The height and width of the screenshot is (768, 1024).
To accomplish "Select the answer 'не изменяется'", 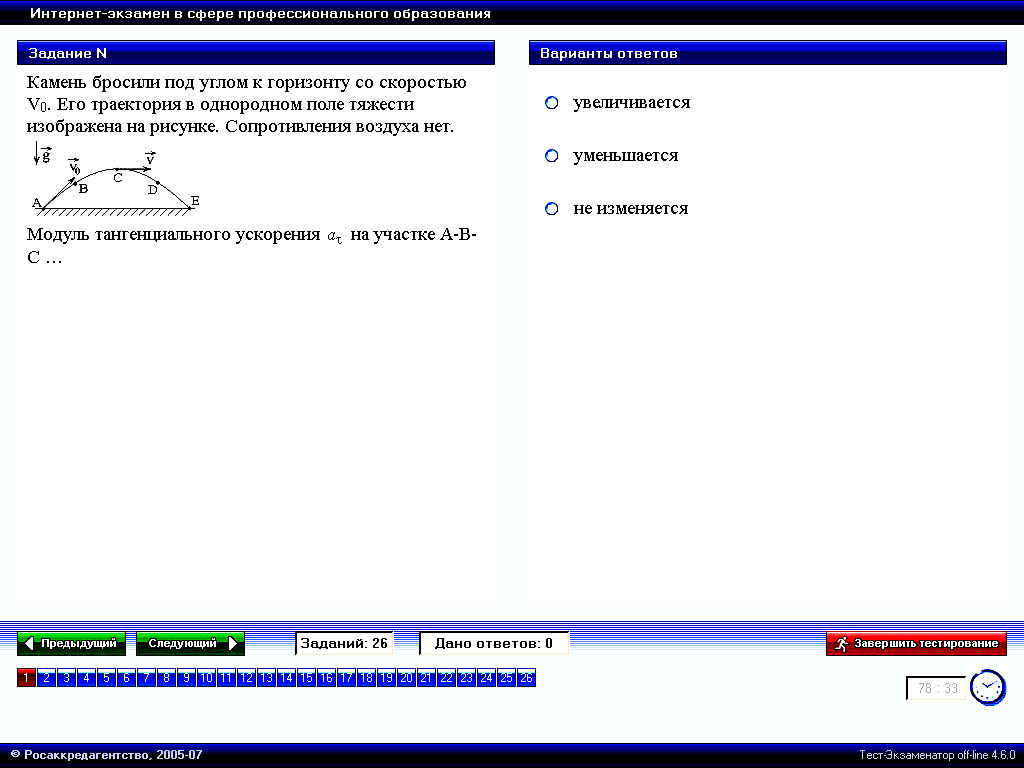I will 552,208.
